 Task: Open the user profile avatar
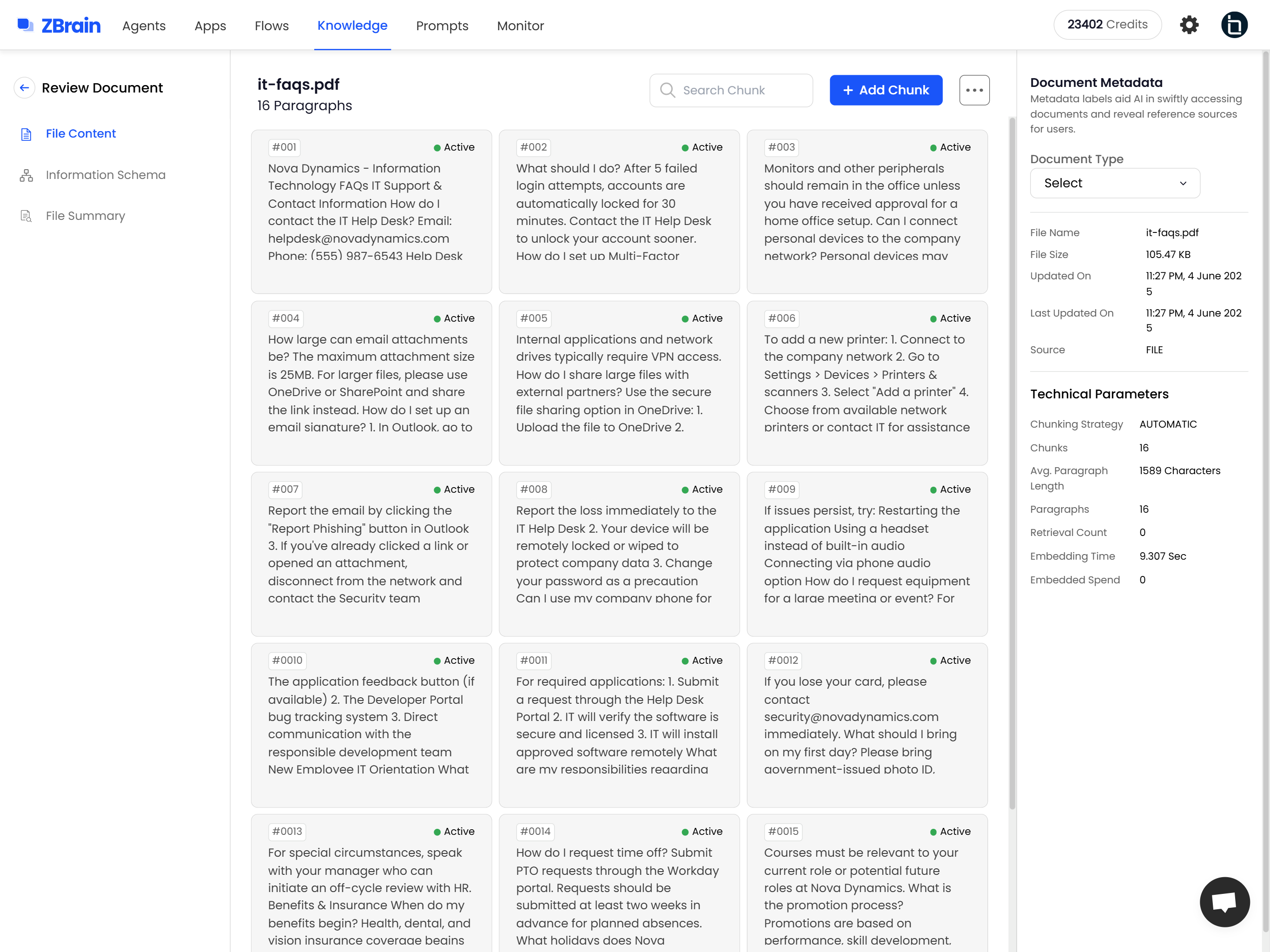(1234, 25)
